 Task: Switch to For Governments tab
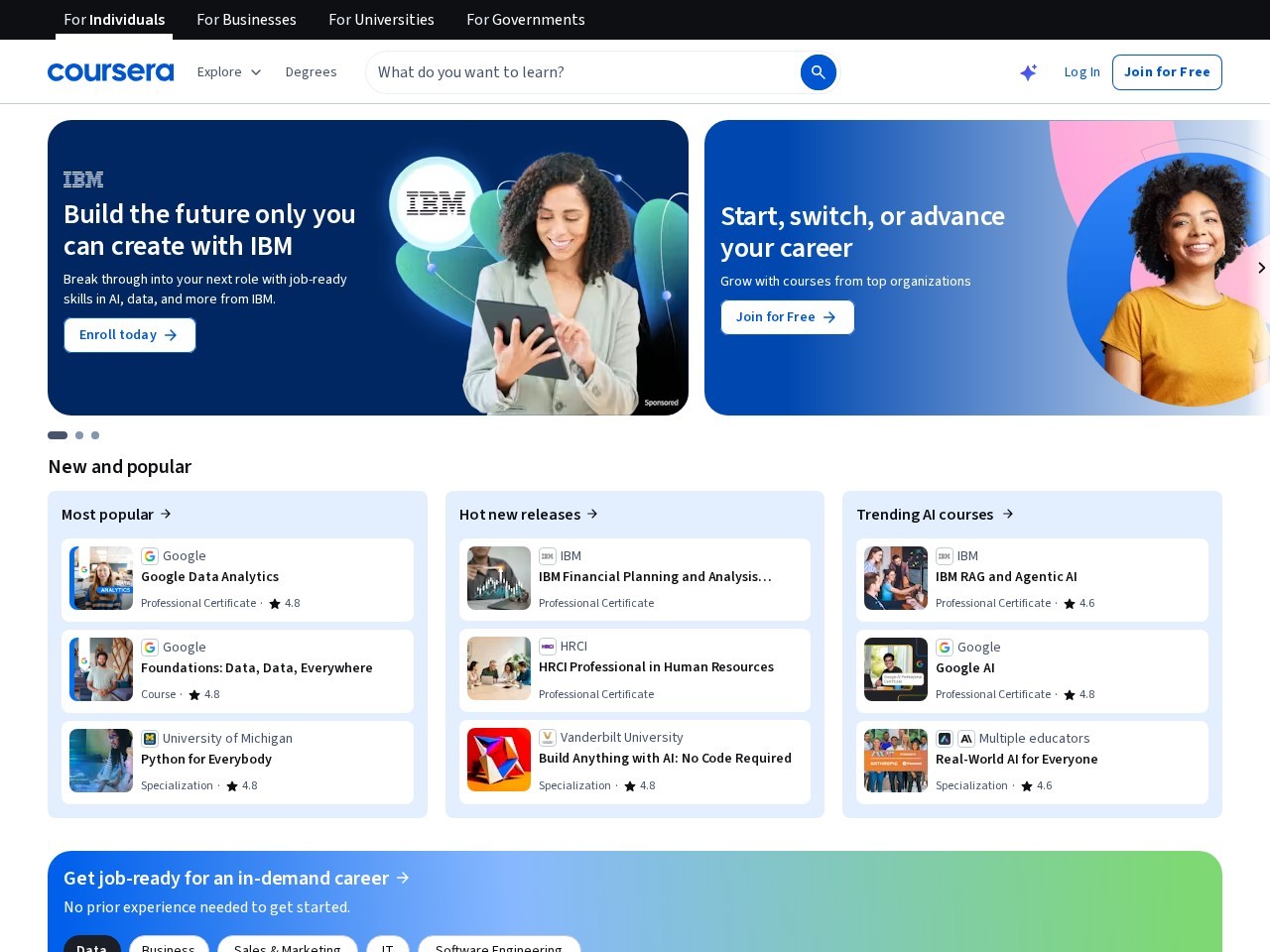526,20
